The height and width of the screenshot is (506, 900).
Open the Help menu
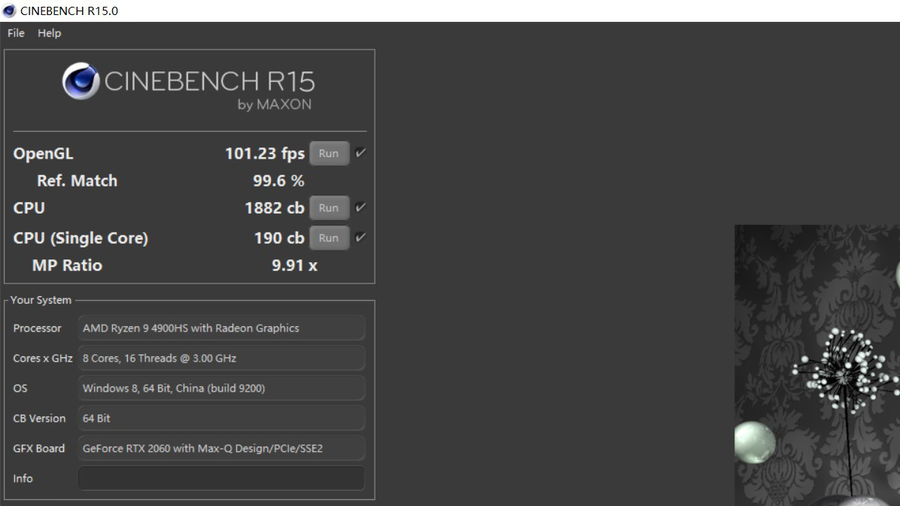49,33
